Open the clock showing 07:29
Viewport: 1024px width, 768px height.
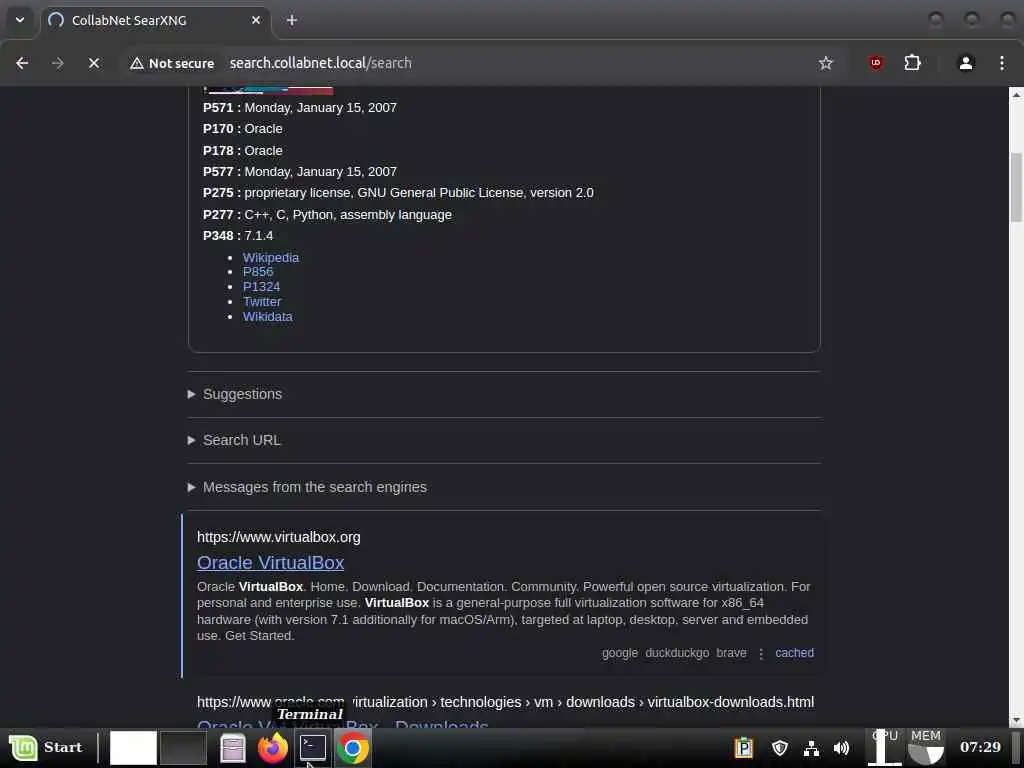980,747
